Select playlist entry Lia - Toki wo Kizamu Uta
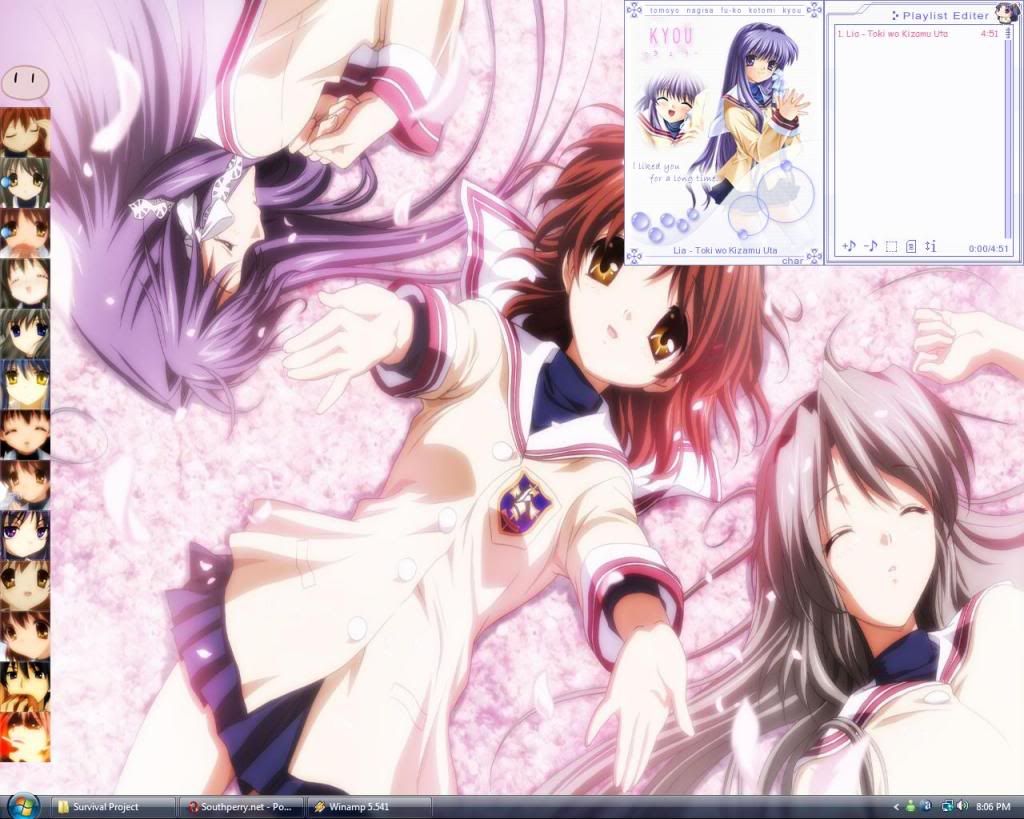The width and height of the screenshot is (1024, 819). coord(918,33)
